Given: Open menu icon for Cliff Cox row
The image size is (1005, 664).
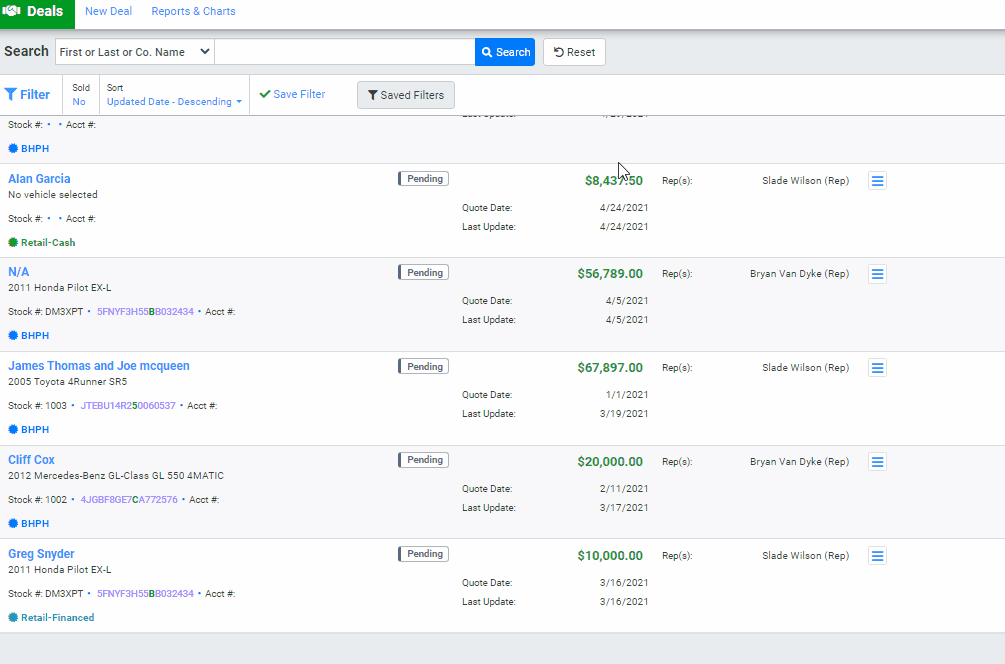Looking at the screenshot, I should 877,461.
